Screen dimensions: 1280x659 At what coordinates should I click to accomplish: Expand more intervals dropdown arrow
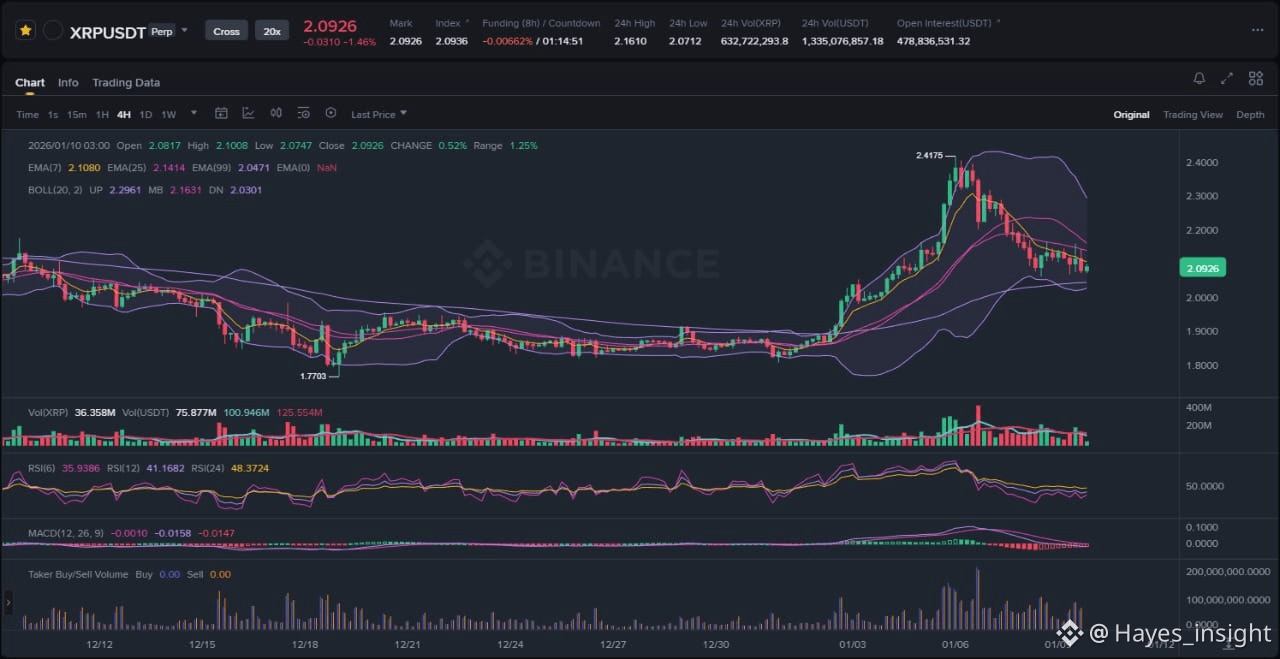tap(194, 113)
